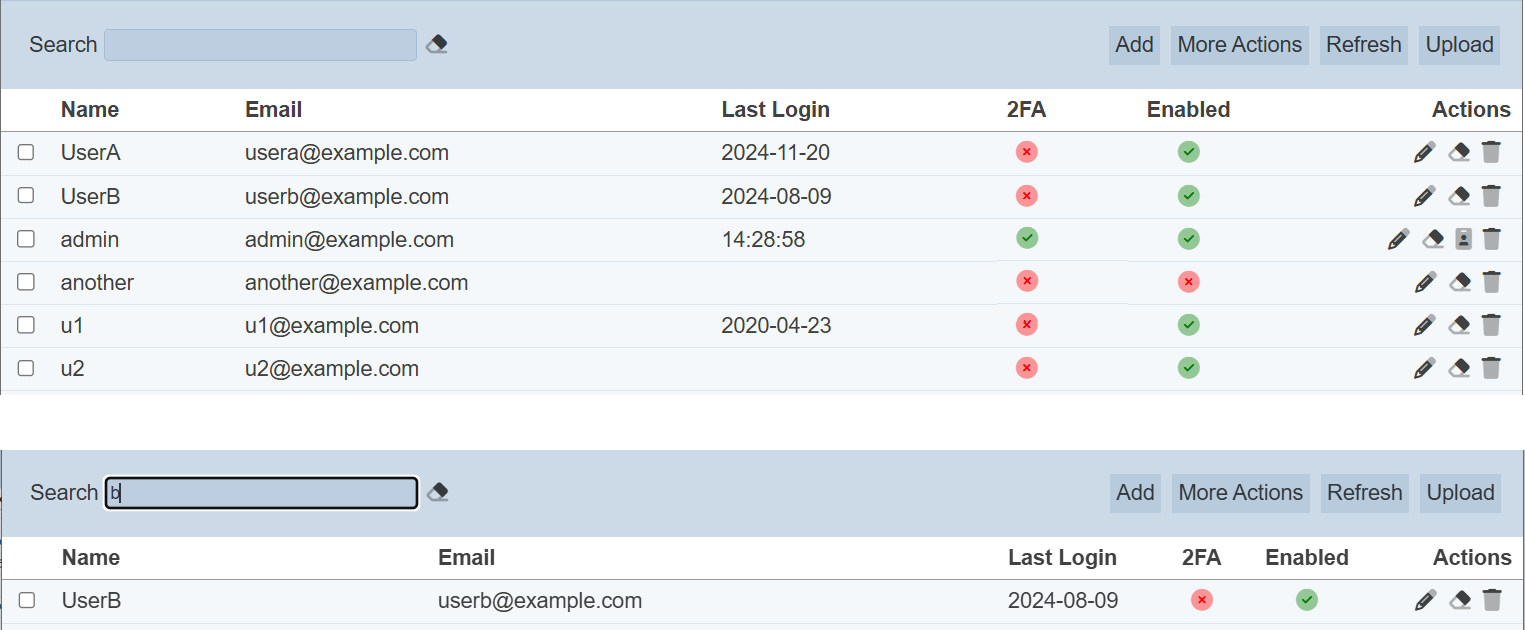Click the eraser icon in the u2 row
This screenshot has height=630, width=1525.
coord(1459,368)
